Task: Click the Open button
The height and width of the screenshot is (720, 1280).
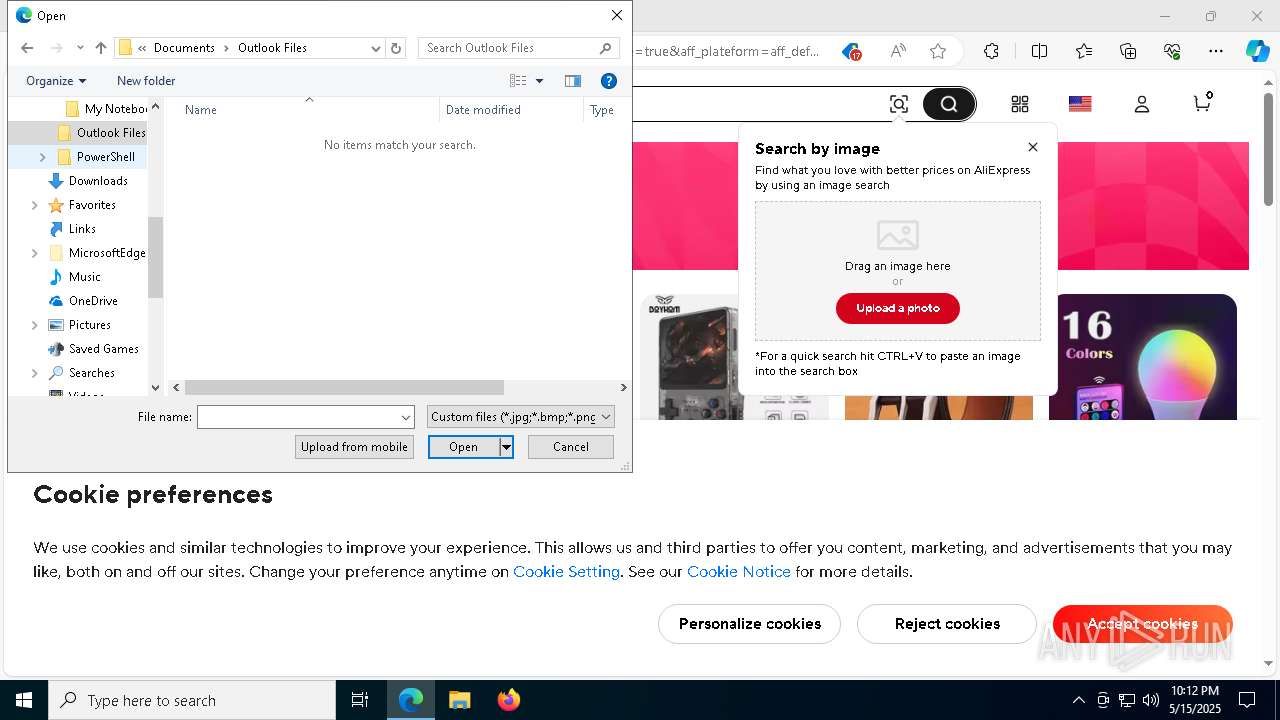Action: click(x=464, y=447)
